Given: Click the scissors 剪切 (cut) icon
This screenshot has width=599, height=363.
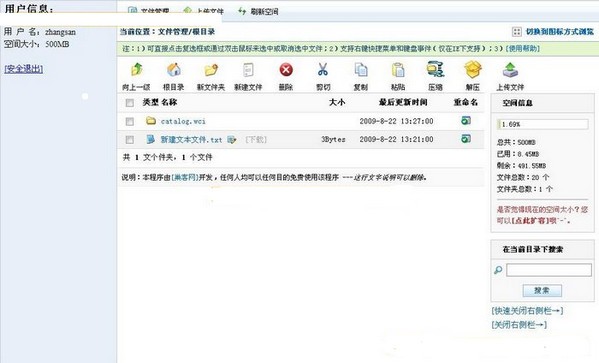Looking at the screenshot, I should pyautogui.click(x=323, y=70).
